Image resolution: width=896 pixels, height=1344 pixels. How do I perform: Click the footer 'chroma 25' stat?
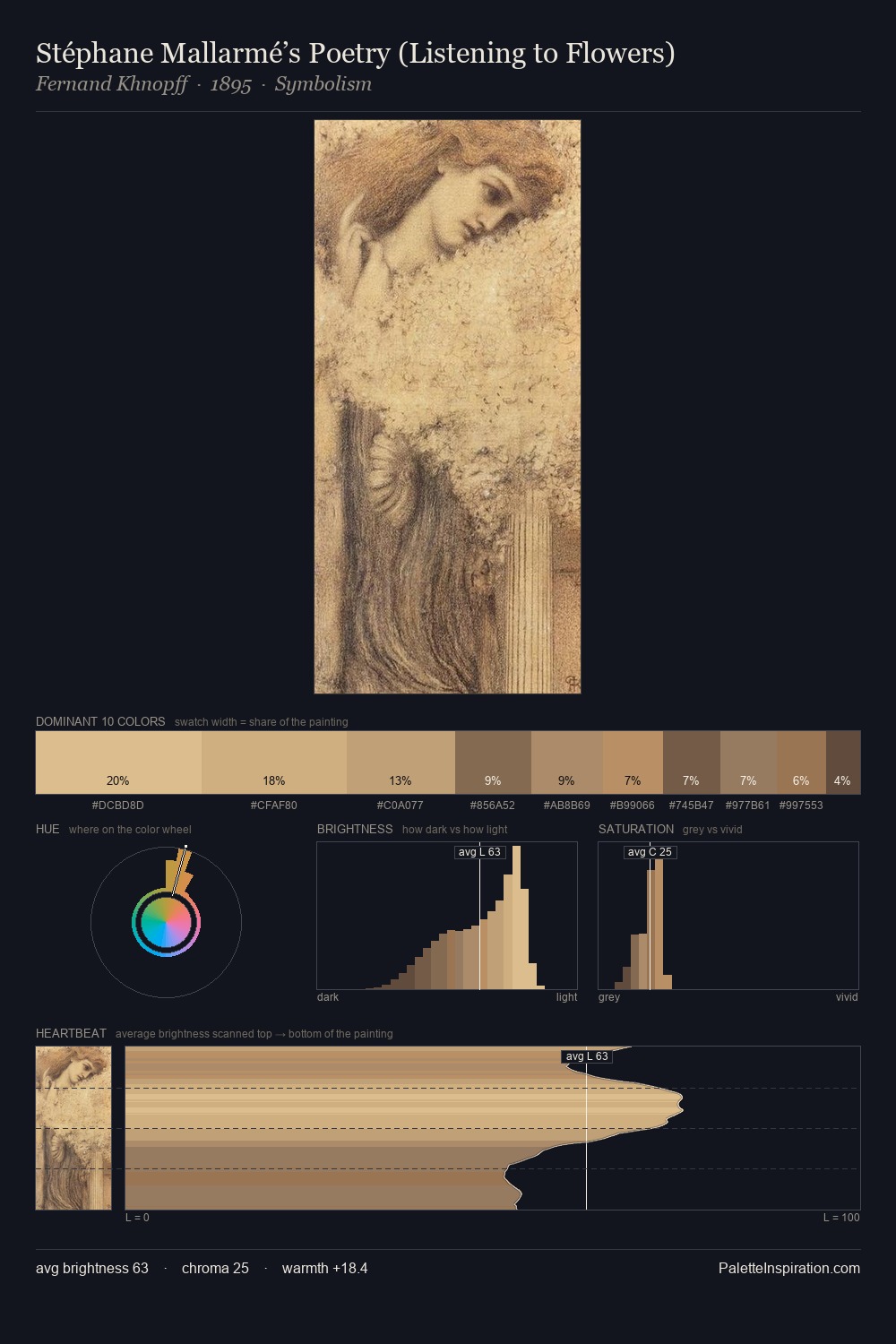click(215, 1268)
